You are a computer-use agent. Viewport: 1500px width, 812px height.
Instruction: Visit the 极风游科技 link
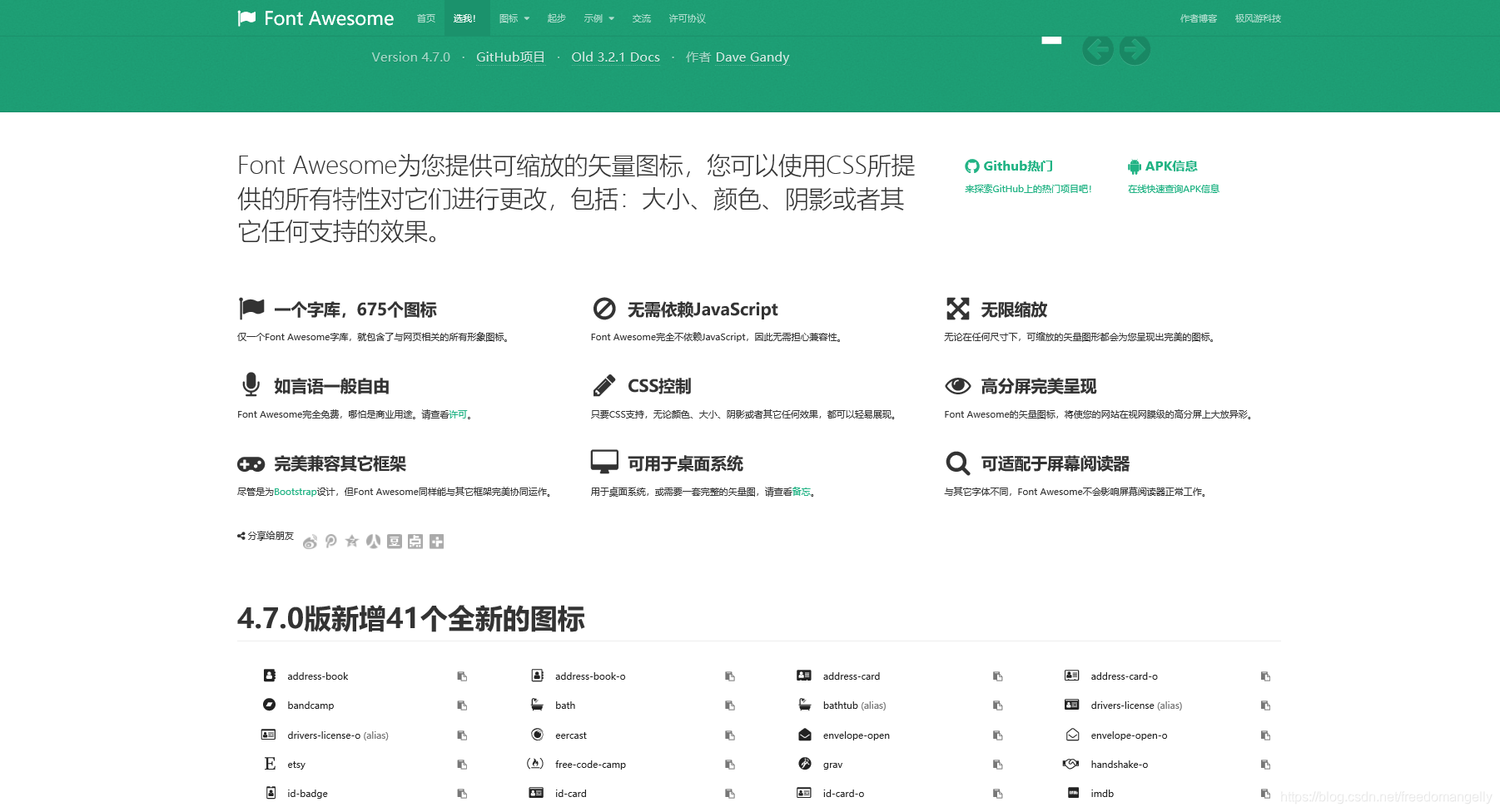pyautogui.click(x=1259, y=18)
